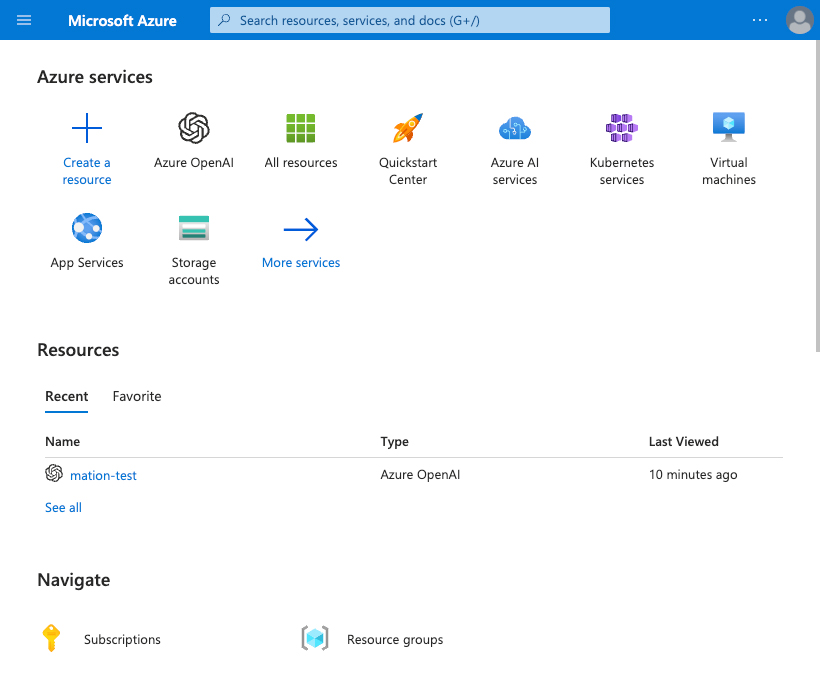Launch Quickstart Center rocket icon
This screenshot has height=680, width=820.
(x=408, y=128)
